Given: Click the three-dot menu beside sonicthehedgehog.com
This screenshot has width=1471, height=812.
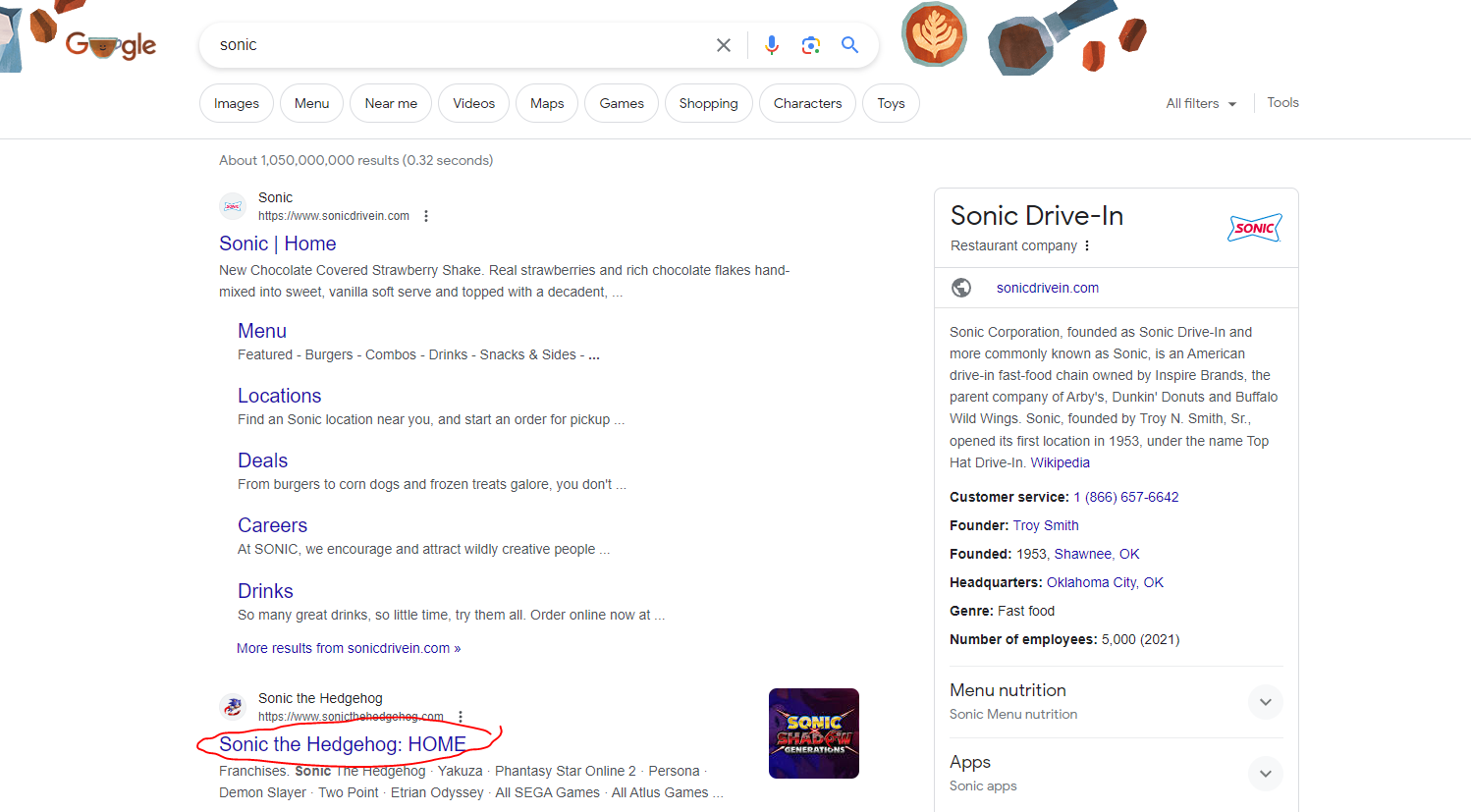Looking at the screenshot, I should tap(461, 717).
